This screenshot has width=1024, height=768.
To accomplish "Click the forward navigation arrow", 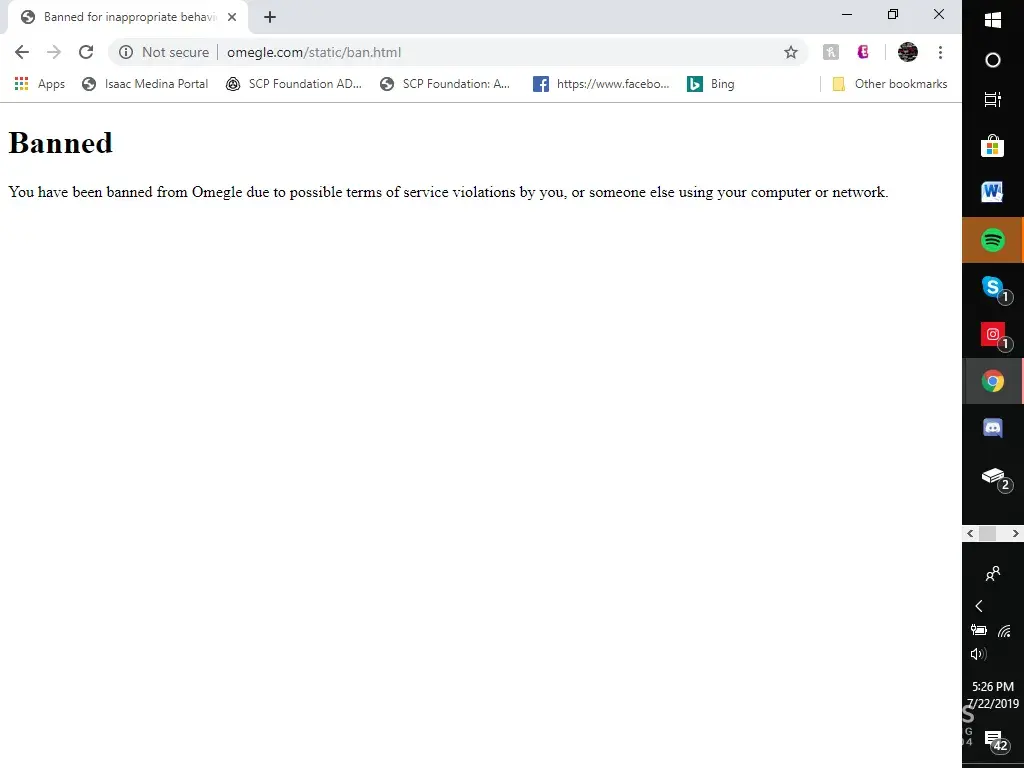I will 54,52.
